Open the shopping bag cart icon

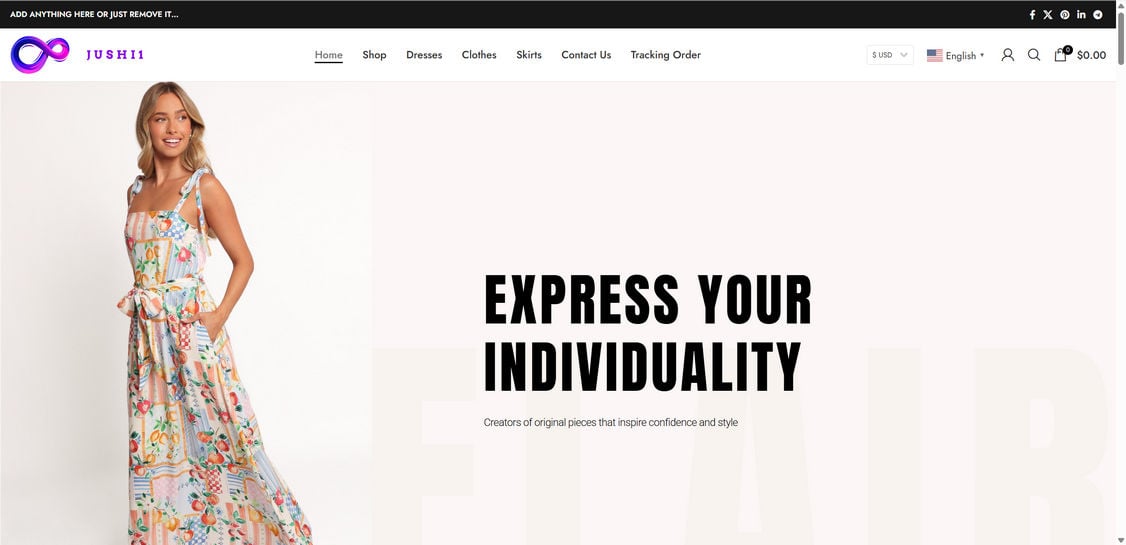click(x=1060, y=55)
